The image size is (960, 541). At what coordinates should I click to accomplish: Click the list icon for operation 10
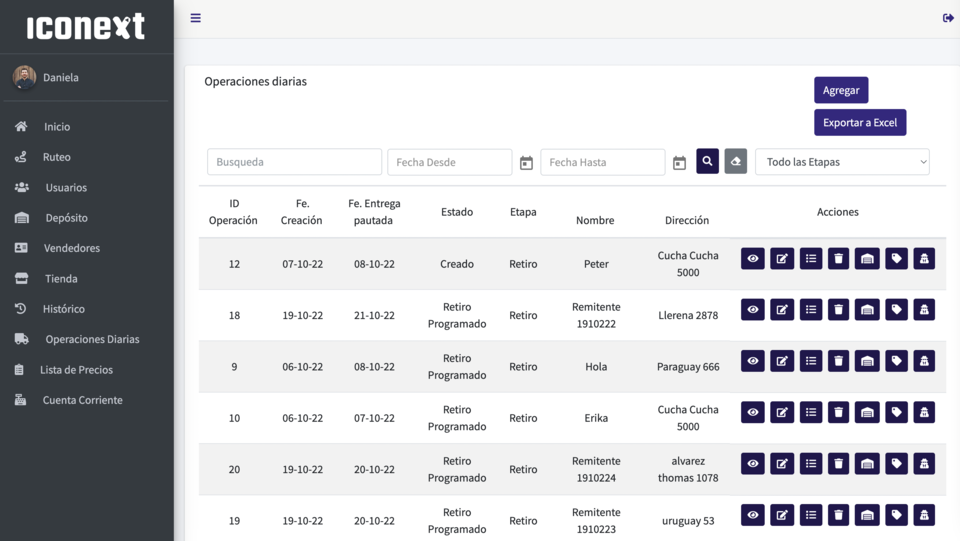click(x=811, y=413)
